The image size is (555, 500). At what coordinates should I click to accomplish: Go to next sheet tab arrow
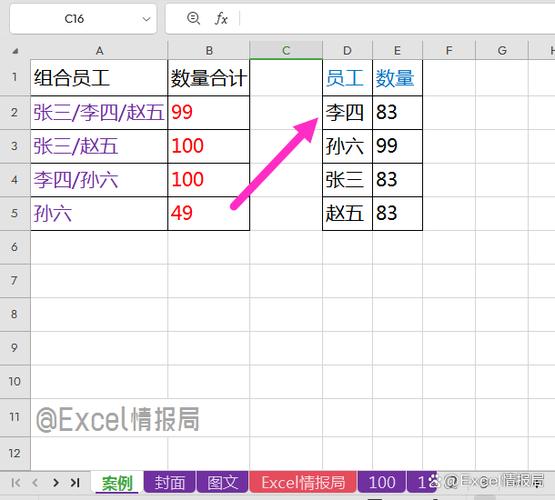(x=56, y=483)
